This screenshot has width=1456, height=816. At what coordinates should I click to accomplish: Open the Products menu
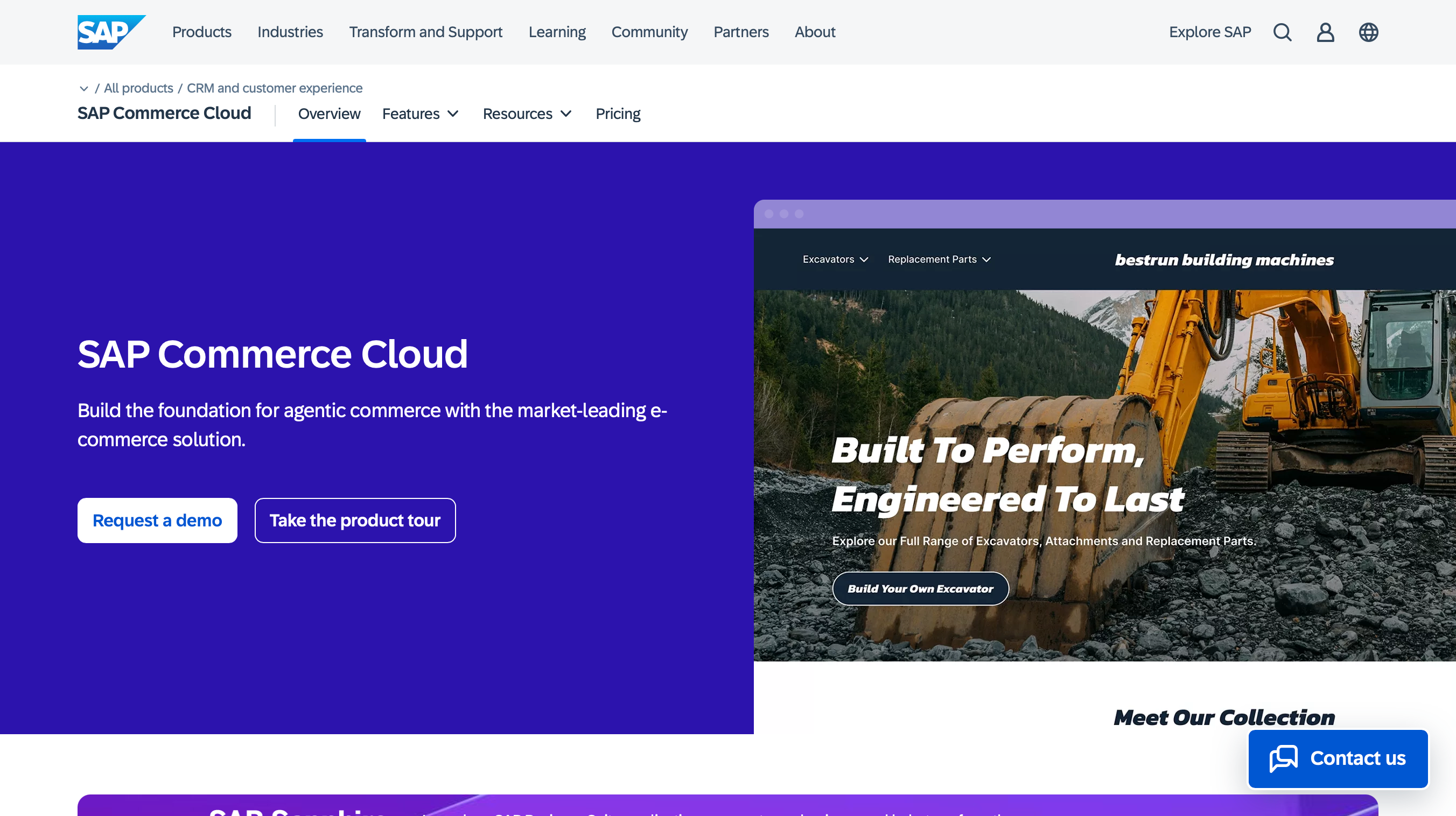click(202, 32)
